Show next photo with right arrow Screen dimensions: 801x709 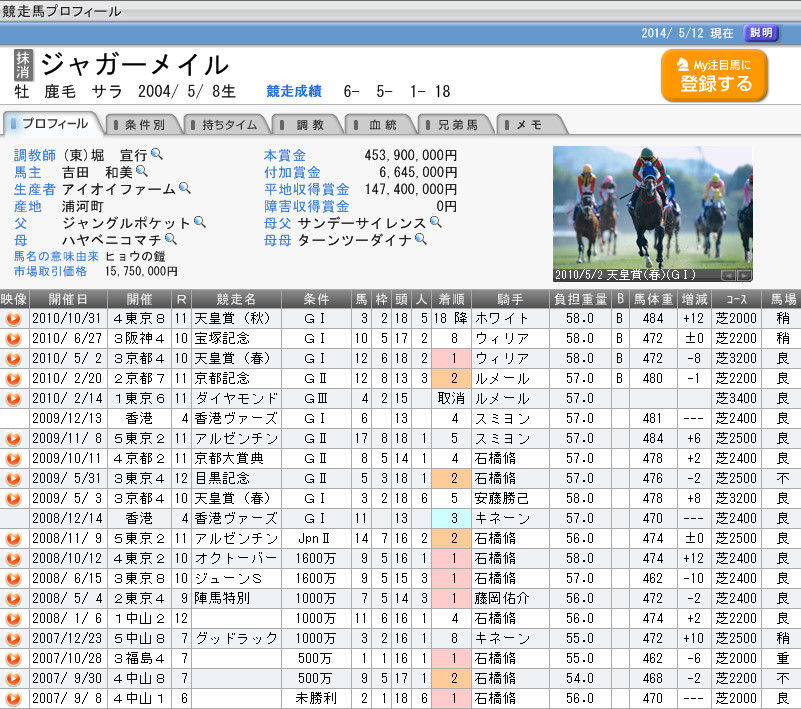coord(744,275)
